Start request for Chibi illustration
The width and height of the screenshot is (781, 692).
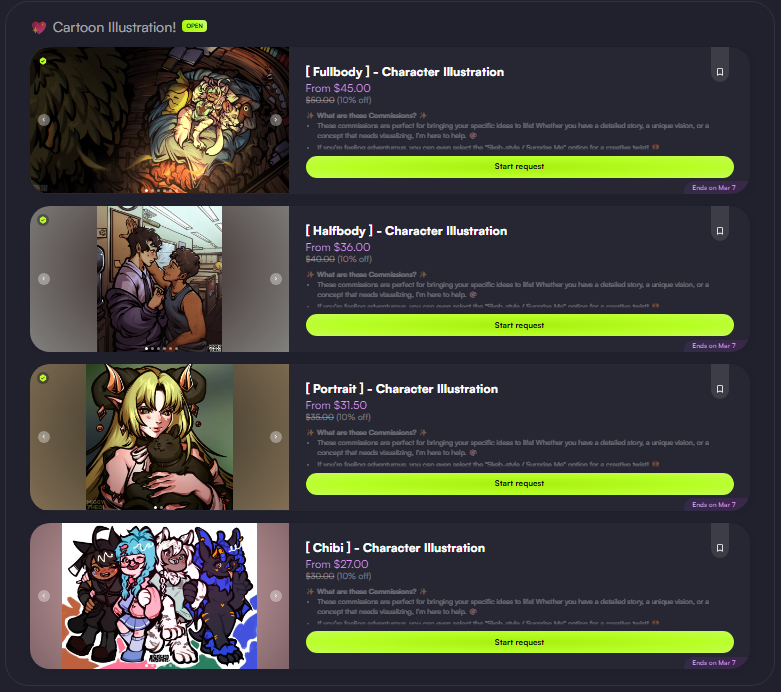pyautogui.click(x=520, y=642)
